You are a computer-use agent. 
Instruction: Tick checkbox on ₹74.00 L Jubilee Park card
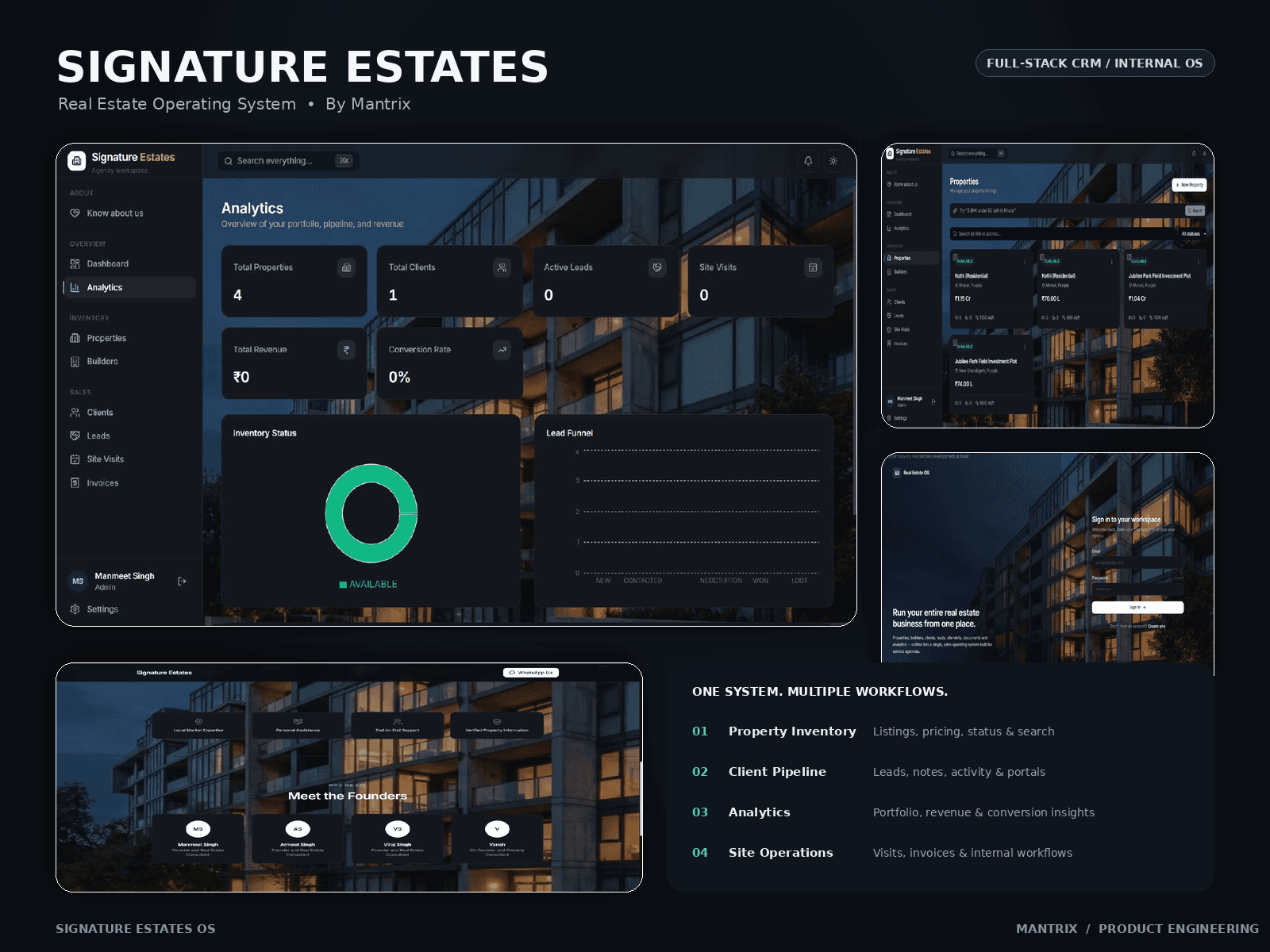pos(955,342)
